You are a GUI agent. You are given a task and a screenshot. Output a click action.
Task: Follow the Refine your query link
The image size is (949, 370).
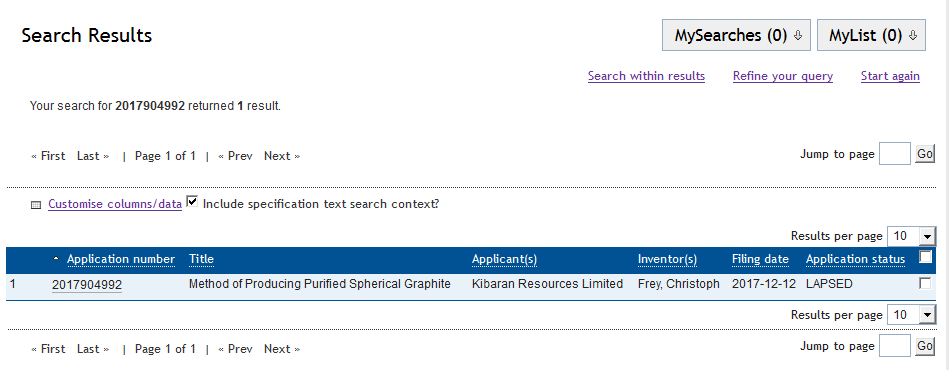click(783, 76)
